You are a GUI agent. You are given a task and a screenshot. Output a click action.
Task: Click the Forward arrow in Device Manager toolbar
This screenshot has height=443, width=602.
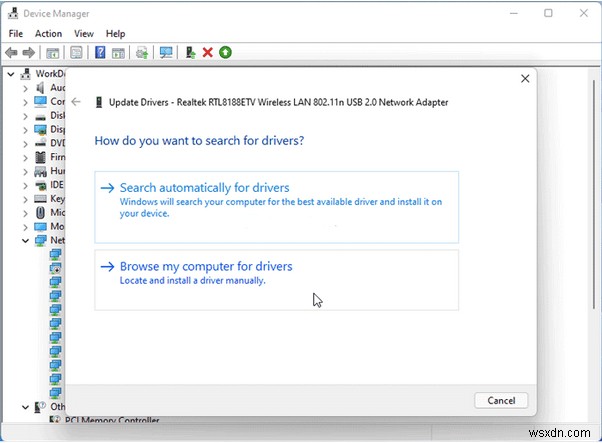(29, 52)
